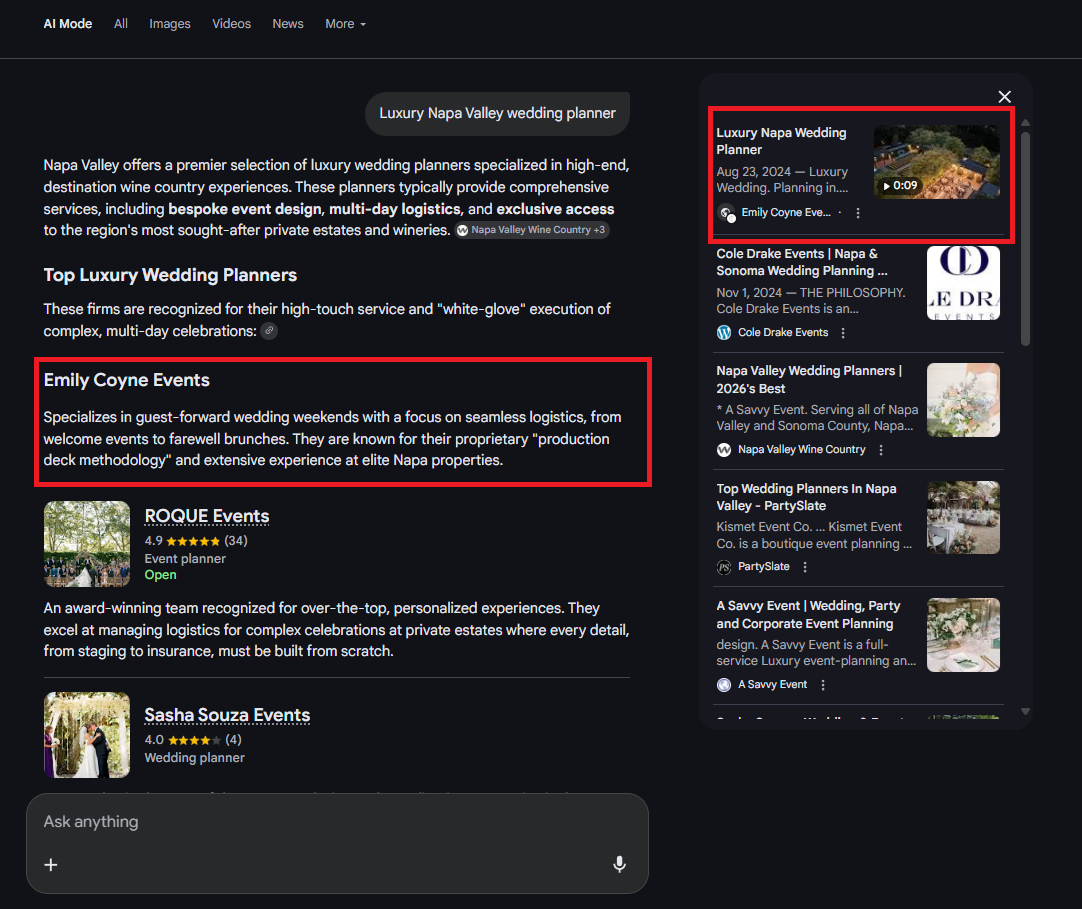
Task: Click the Napa Valley Wine Country favicon
Action: 724,450
